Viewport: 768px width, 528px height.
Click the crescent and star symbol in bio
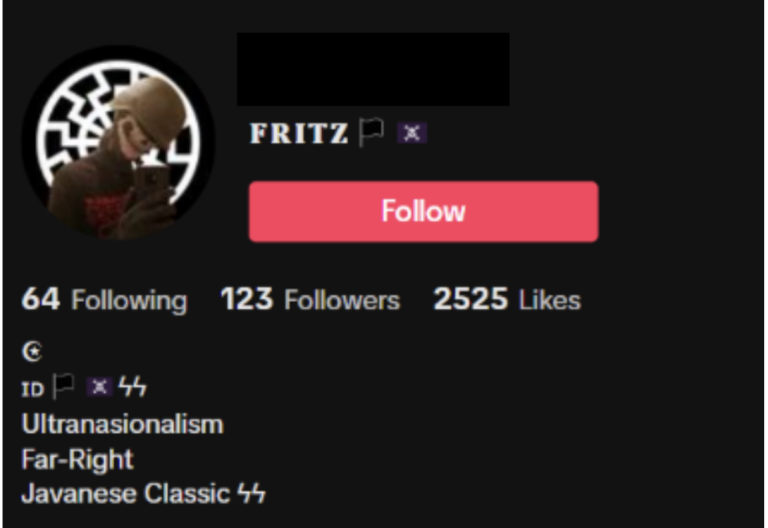pos(32,351)
